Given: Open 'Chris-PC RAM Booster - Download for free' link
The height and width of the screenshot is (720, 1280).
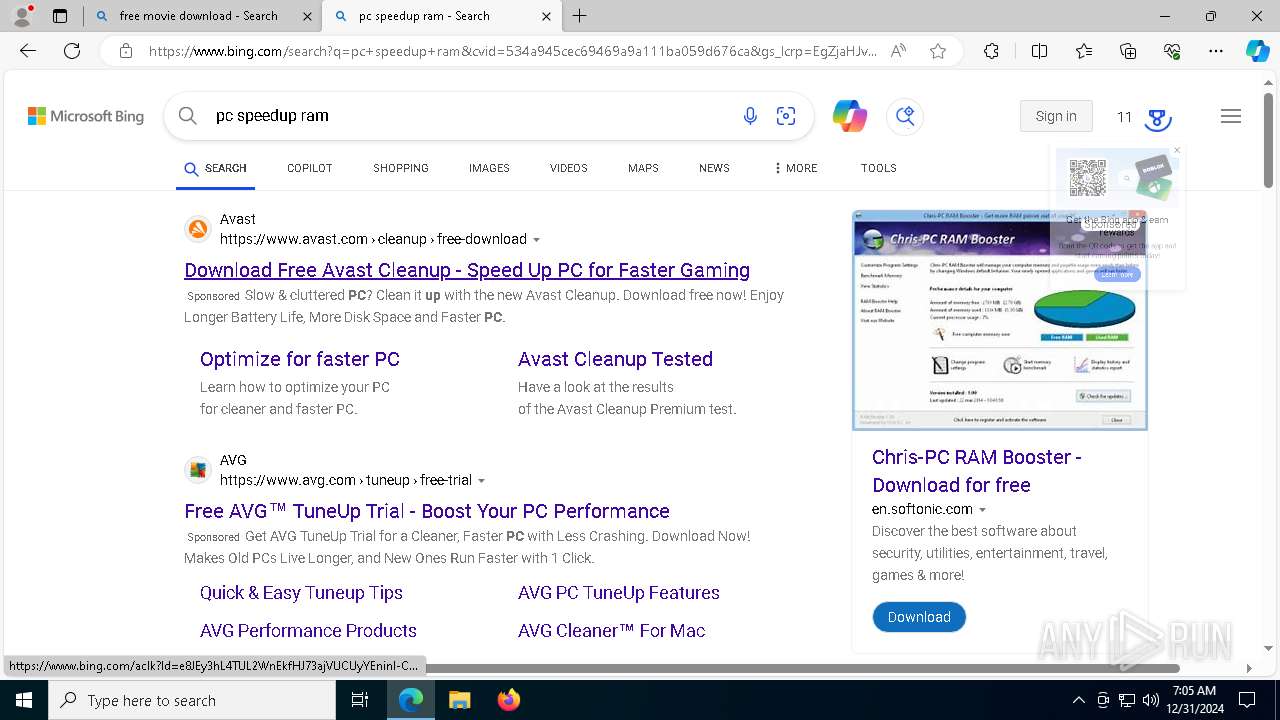Looking at the screenshot, I should (x=976, y=471).
